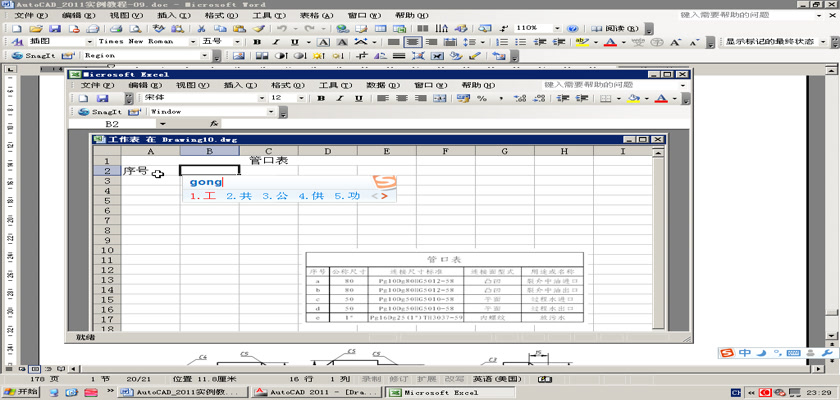Open Word's 110% zoom dropdown
The image size is (840, 400).
[558, 28]
